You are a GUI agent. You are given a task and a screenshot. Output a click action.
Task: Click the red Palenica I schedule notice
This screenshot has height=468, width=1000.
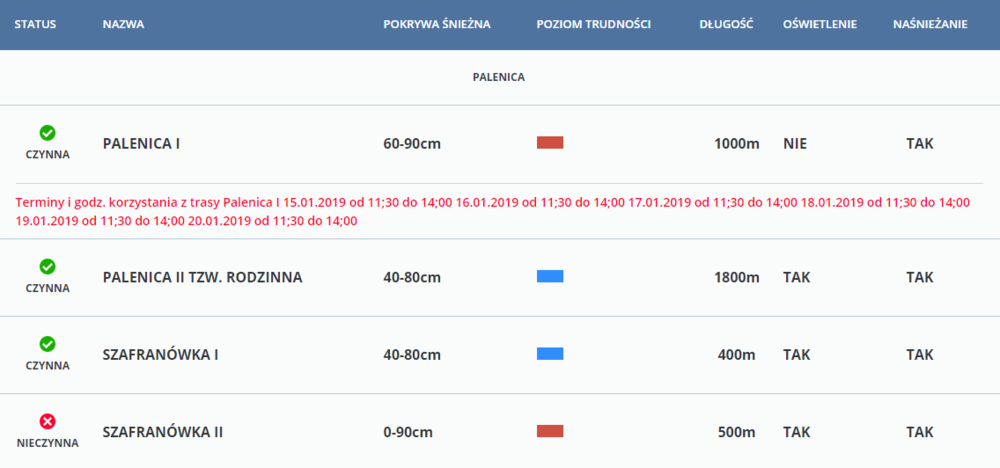[x=492, y=212]
